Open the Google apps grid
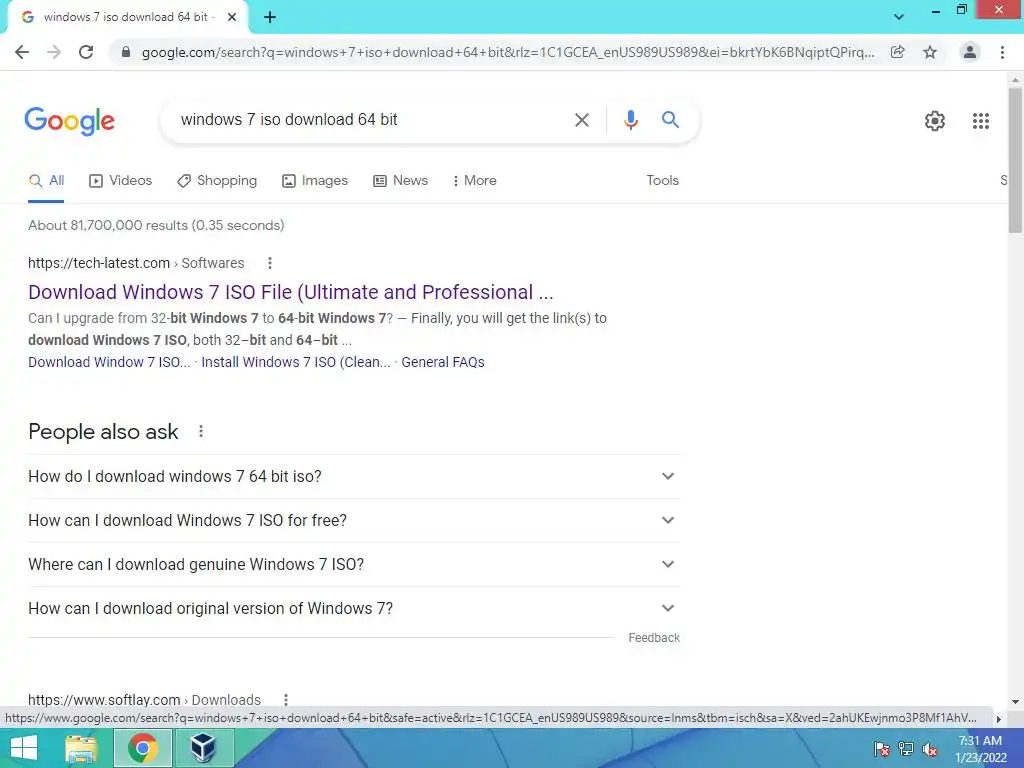The height and width of the screenshot is (768, 1024). point(981,121)
